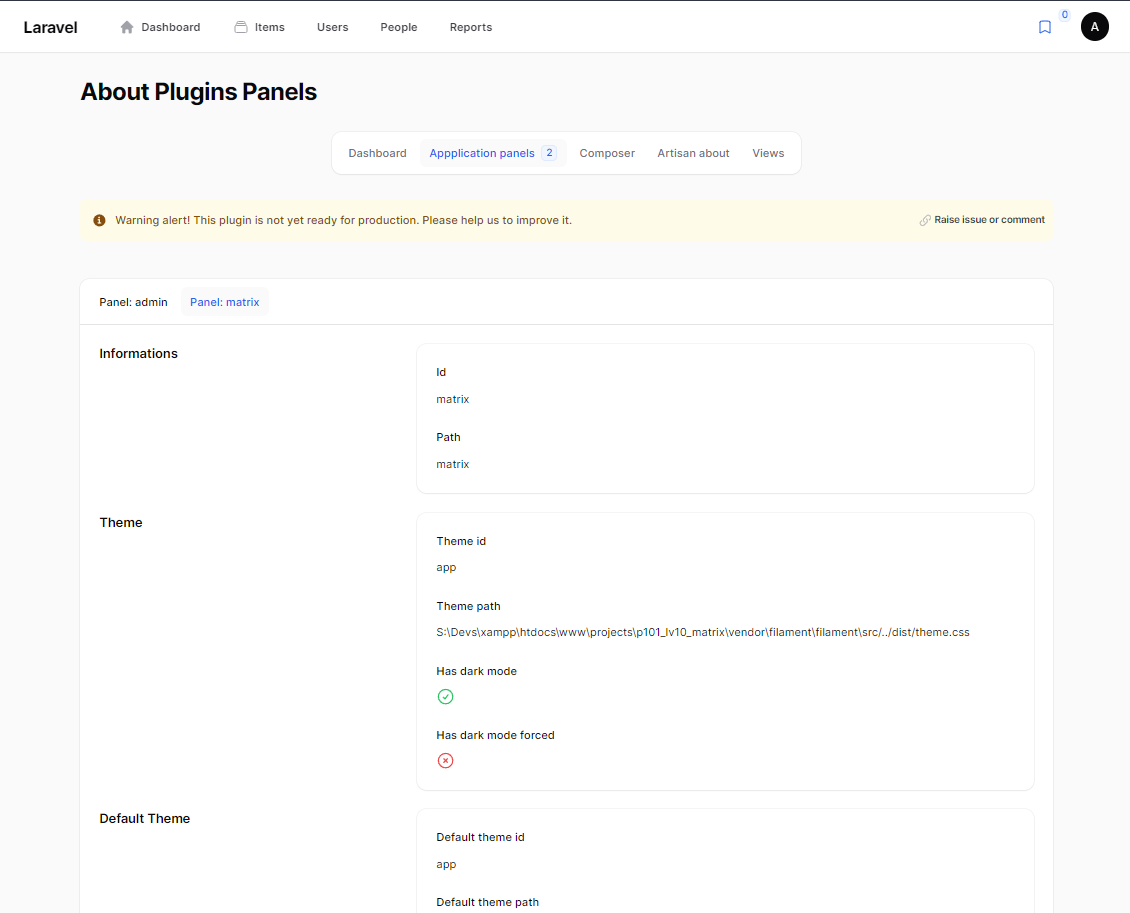Screen dimensions: 1130x913
Task: Click the Theme section heading
Action: coord(121,523)
